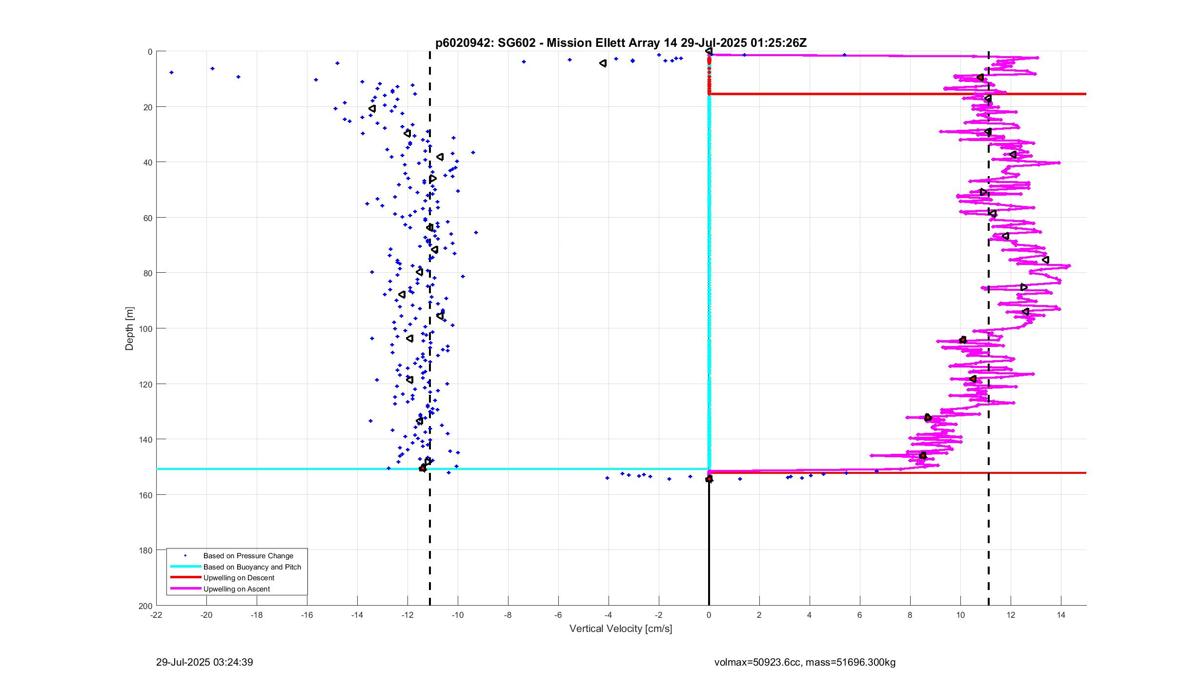Click x-axis tick label '-14'
Screen dimensions: 1200x681
point(357,615)
